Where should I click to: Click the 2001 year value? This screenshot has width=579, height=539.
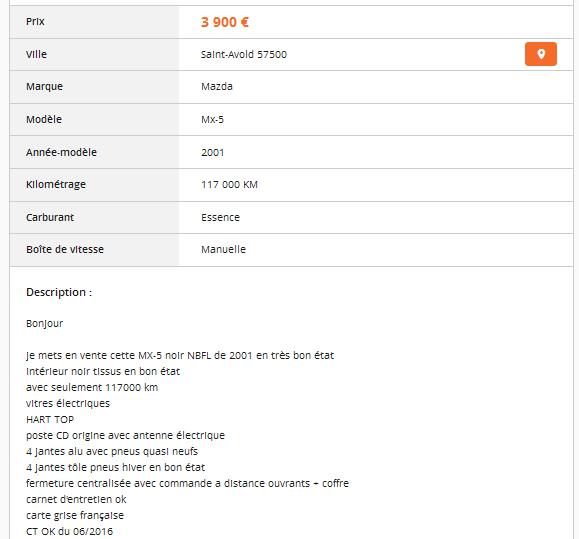coord(213,152)
